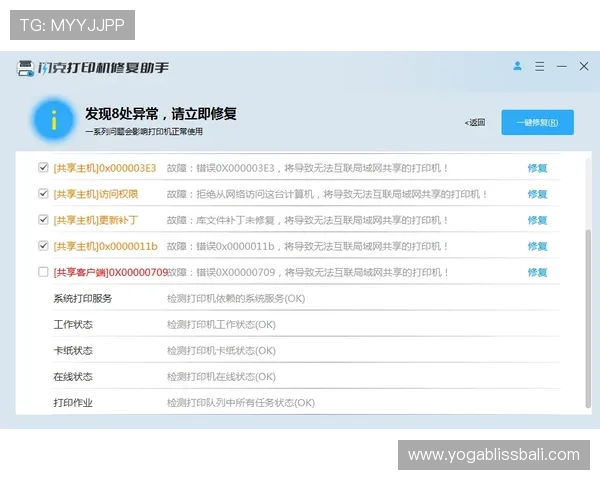Select the 卡纸状态 row
This screenshot has height=480, width=600.
pos(306,350)
